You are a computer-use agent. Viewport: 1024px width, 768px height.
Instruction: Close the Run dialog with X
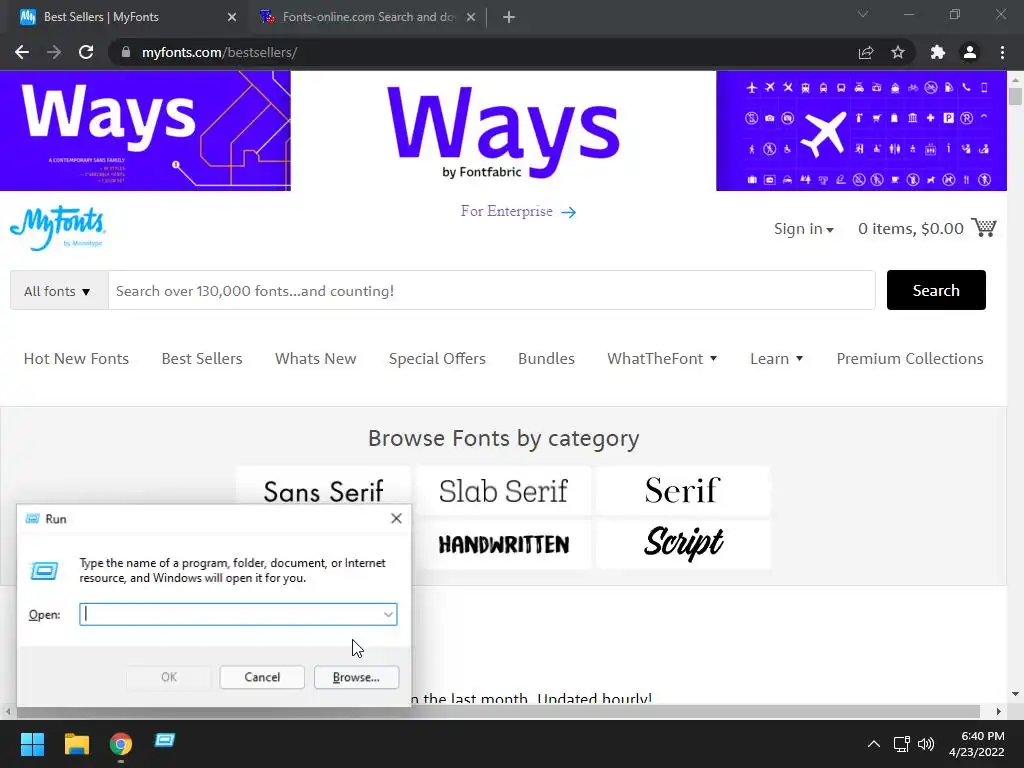[396, 519]
